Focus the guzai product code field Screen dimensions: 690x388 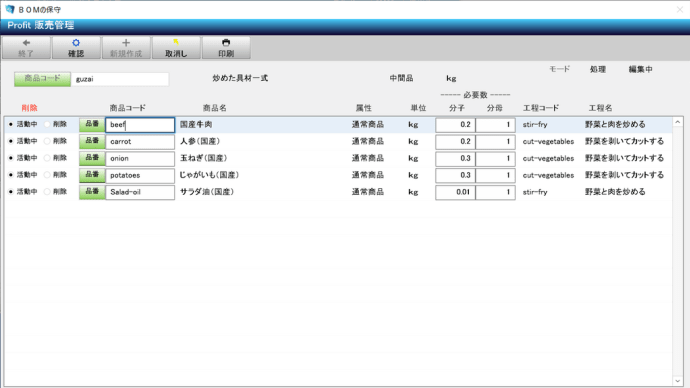pyautogui.click(x=120, y=79)
